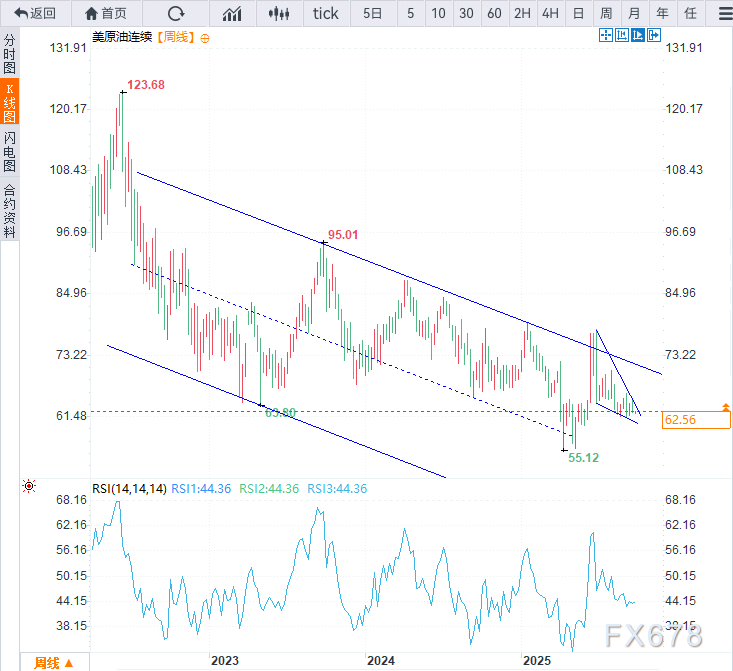Go to 首页 home page
The width and height of the screenshot is (733, 671).
[x=105, y=13]
